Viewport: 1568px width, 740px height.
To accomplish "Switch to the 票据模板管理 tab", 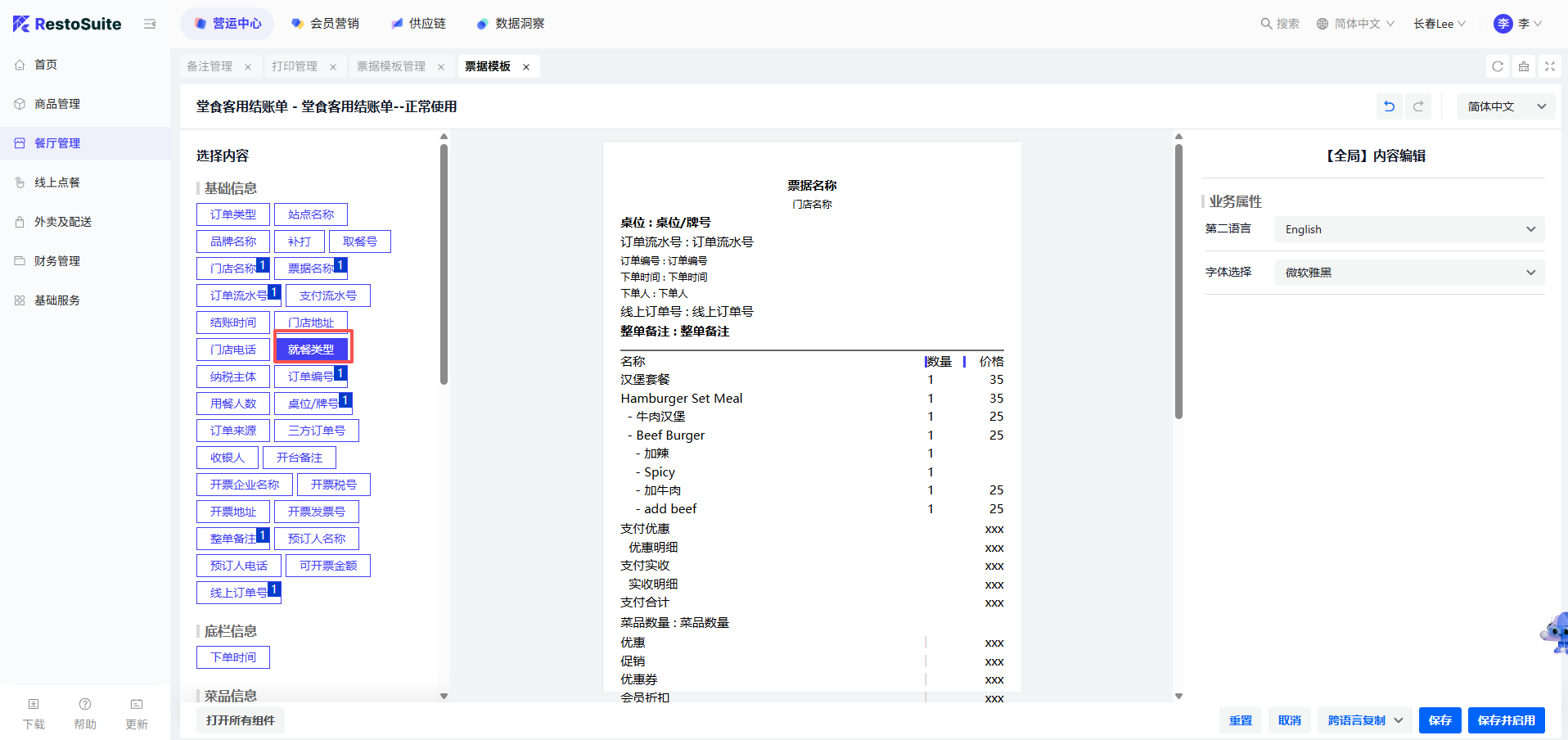I will (391, 66).
